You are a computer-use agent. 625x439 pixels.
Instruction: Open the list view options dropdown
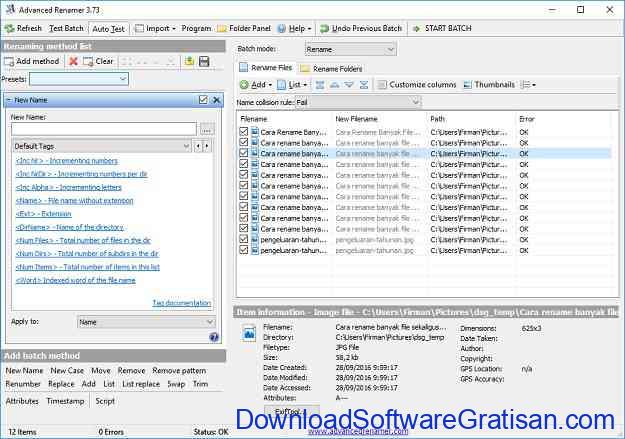(529, 85)
